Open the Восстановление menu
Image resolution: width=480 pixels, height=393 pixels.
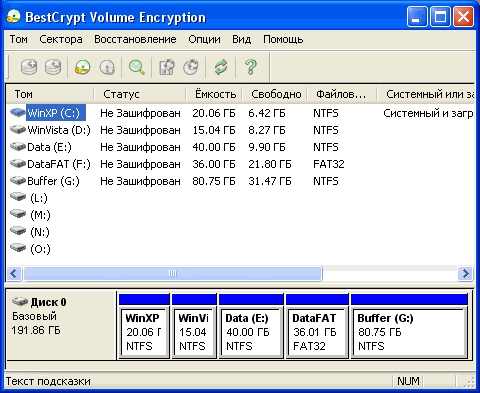point(135,39)
